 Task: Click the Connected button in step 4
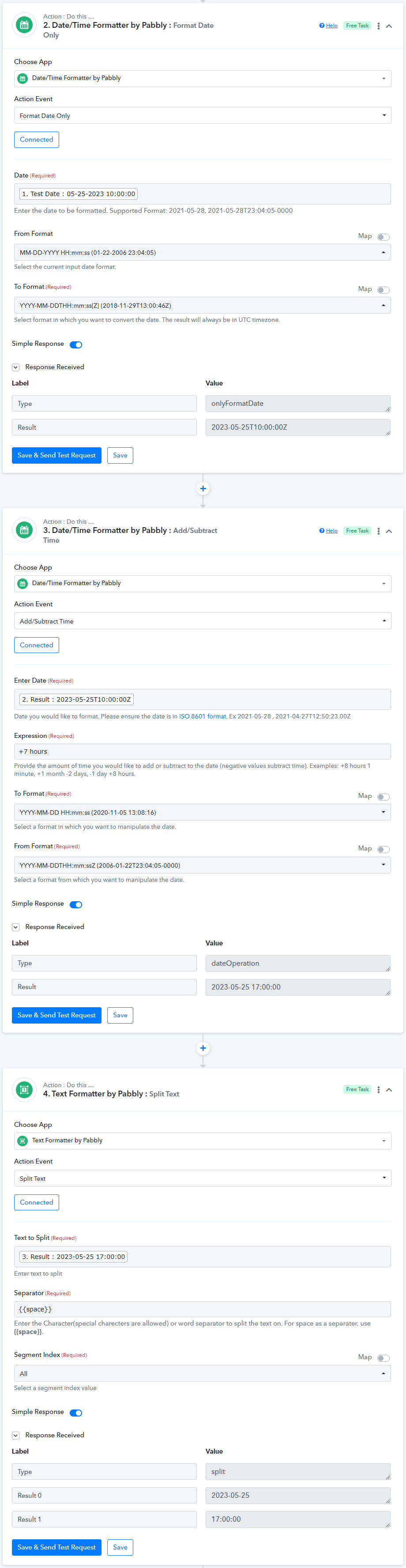point(37,1202)
